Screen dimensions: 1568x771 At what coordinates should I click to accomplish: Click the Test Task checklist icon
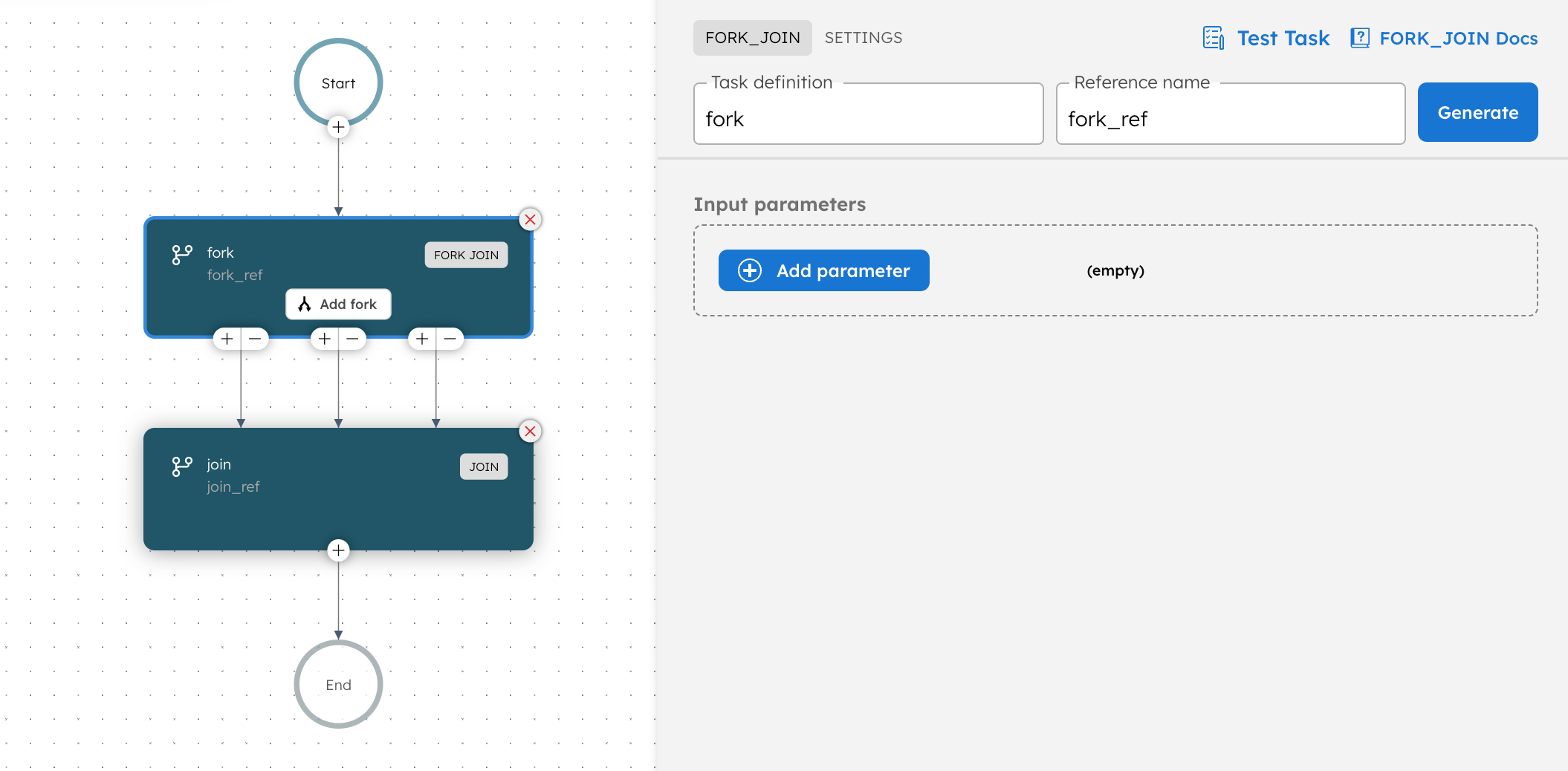pyautogui.click(x=1214, y=38)
